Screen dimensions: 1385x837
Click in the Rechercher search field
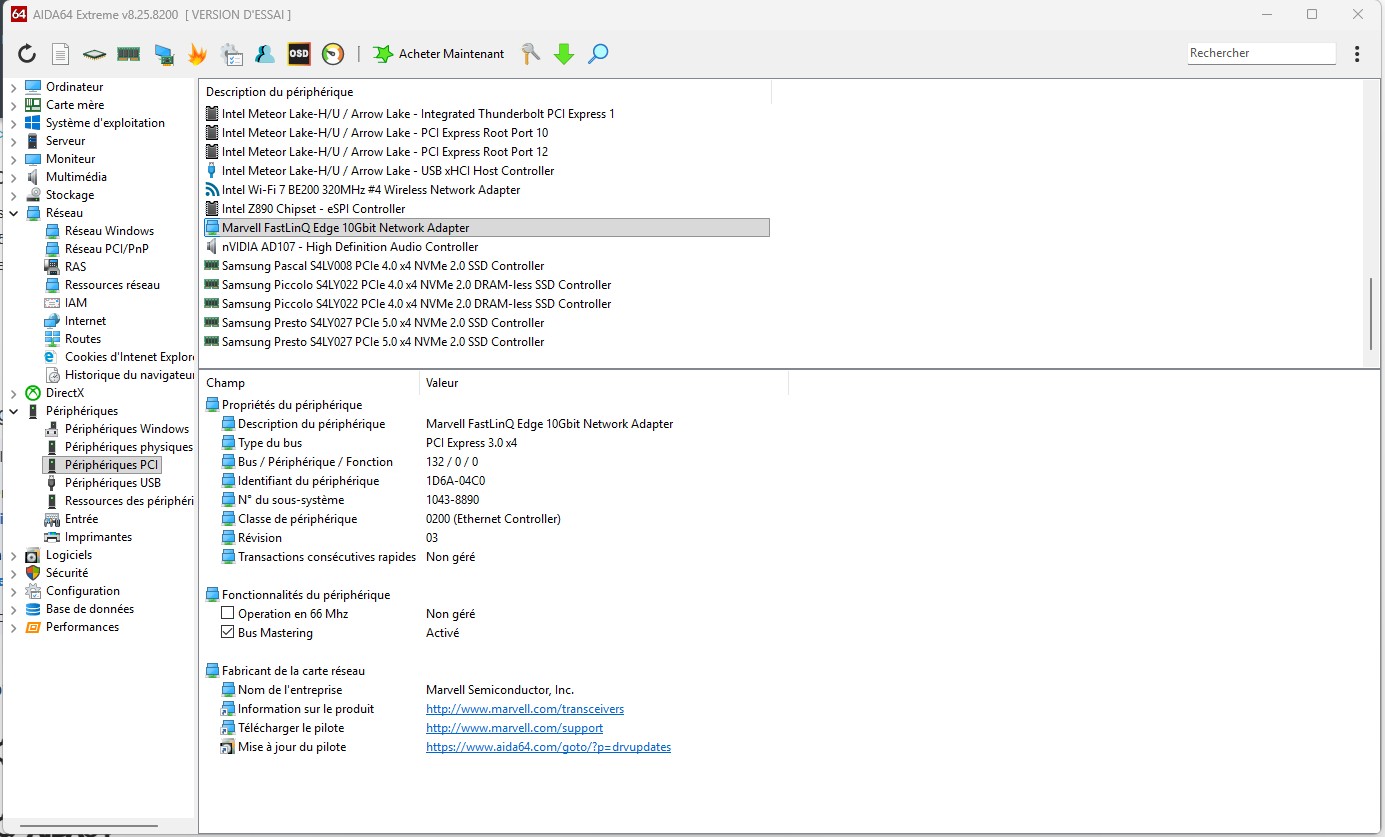click(x=1260, y=53)
